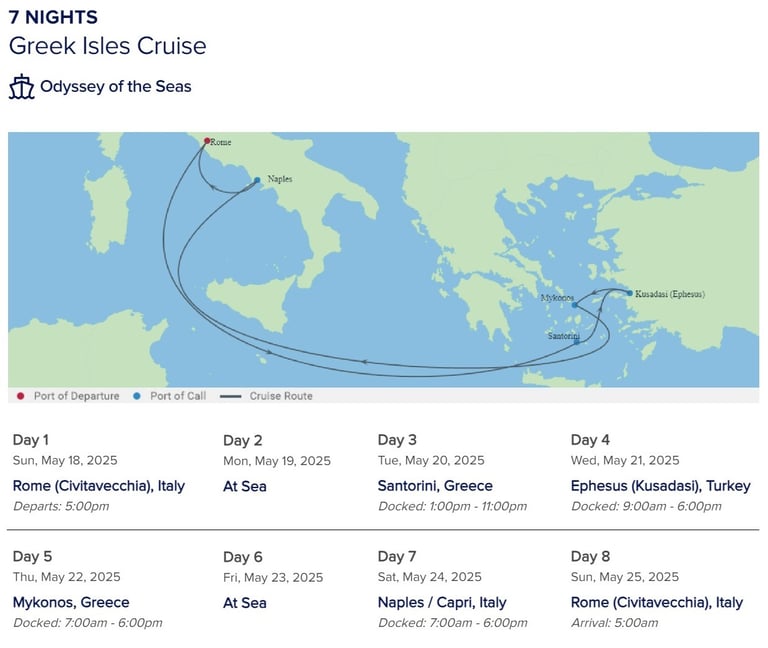Screen dimensions: 768x648
Task: Open Ephesus (Kusadasi), Turkey port details
Action: pos(660,486)
